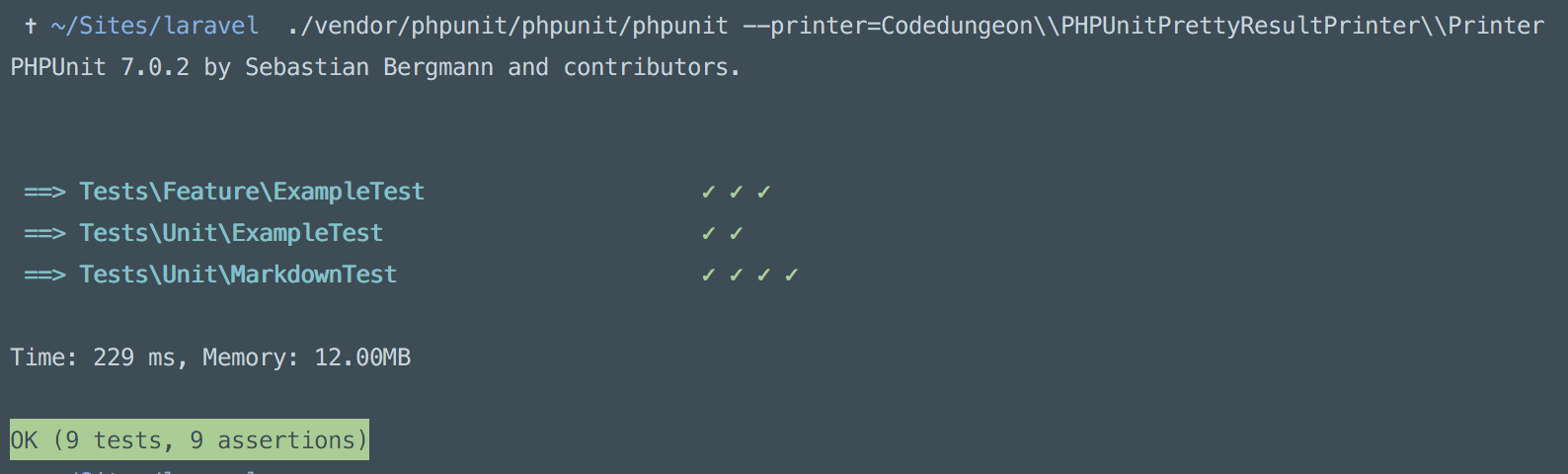
Task: Click the PHPUnit 7.0.2 version line
Action: [375, 67]
